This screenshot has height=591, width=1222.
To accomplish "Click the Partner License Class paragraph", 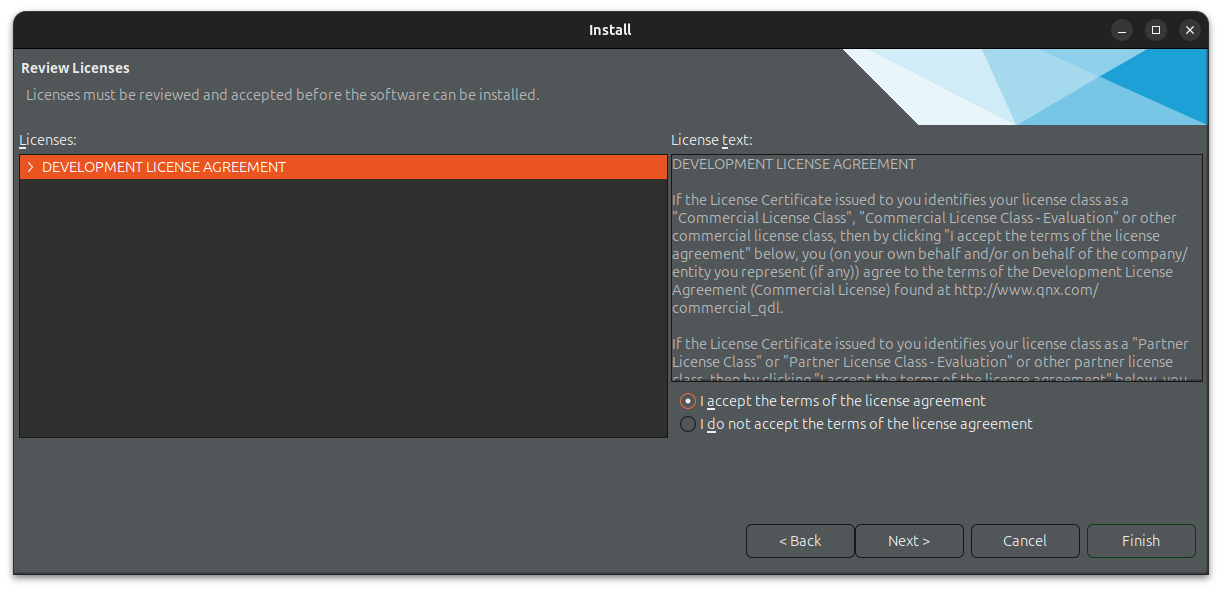I will click(922, 353).
